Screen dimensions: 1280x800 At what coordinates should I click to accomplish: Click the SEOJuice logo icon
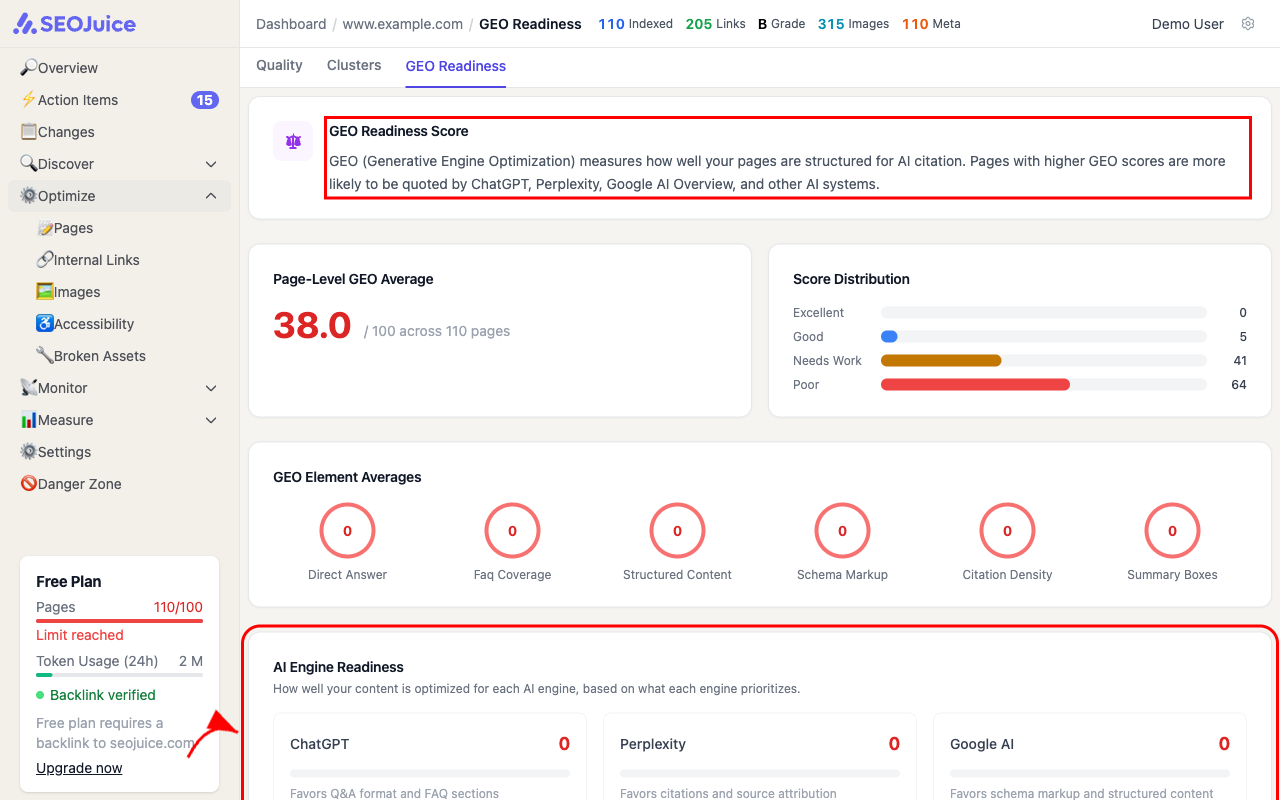pos(25,24)
